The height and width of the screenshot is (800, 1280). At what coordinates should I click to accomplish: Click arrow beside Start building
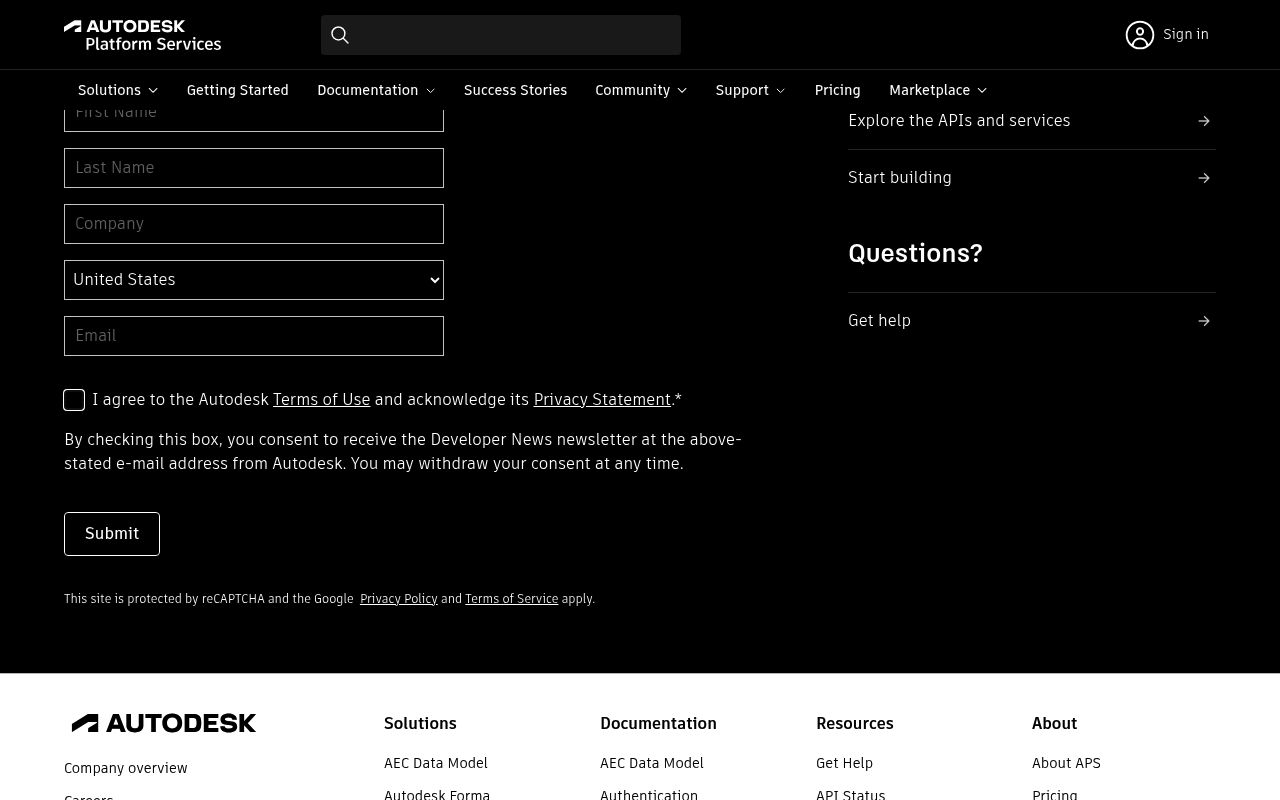[1204, 178]
